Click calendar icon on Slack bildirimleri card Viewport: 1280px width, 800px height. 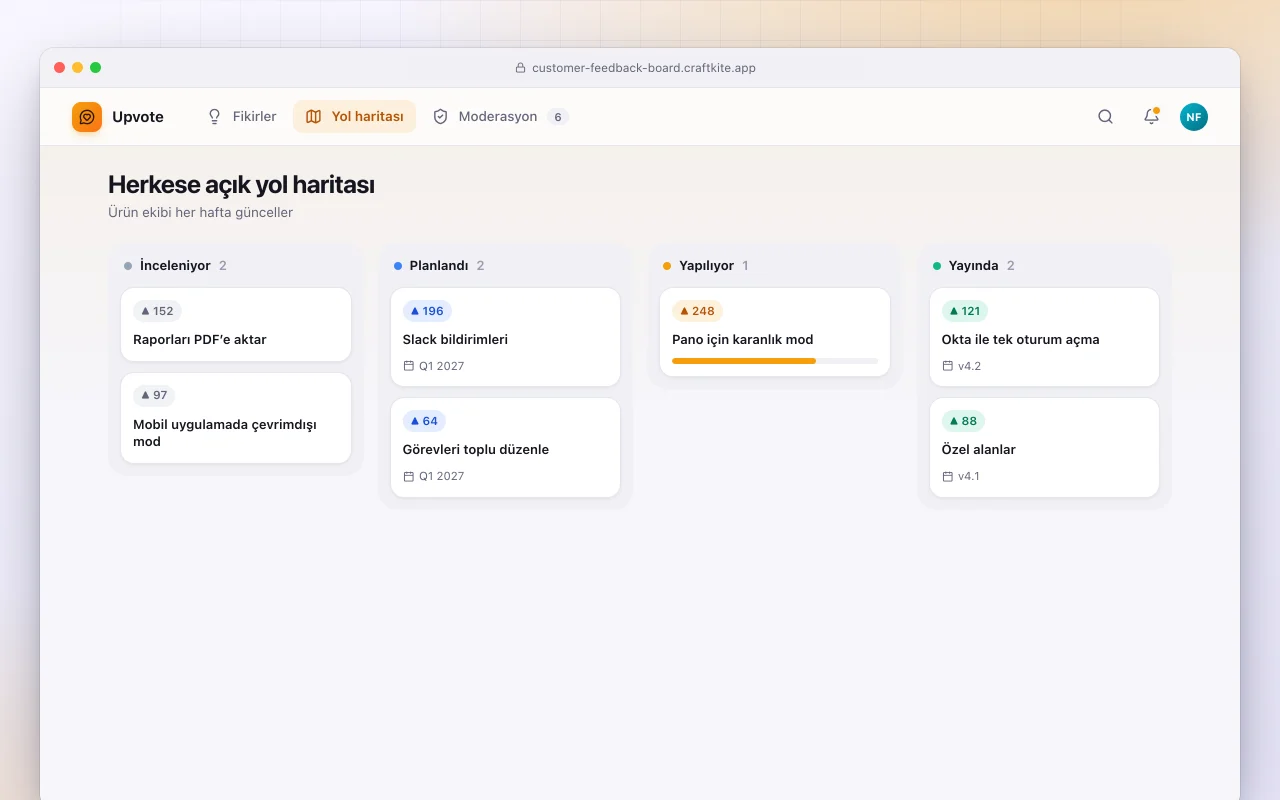pos(408,366)
